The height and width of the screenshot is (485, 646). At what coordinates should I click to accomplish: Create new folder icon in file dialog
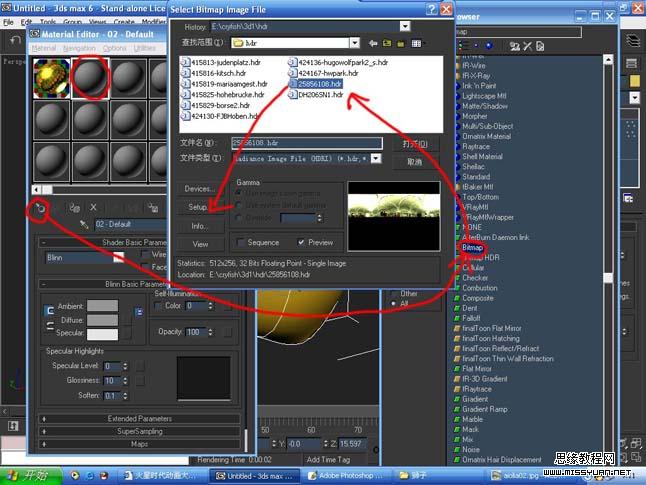(400, 44)
